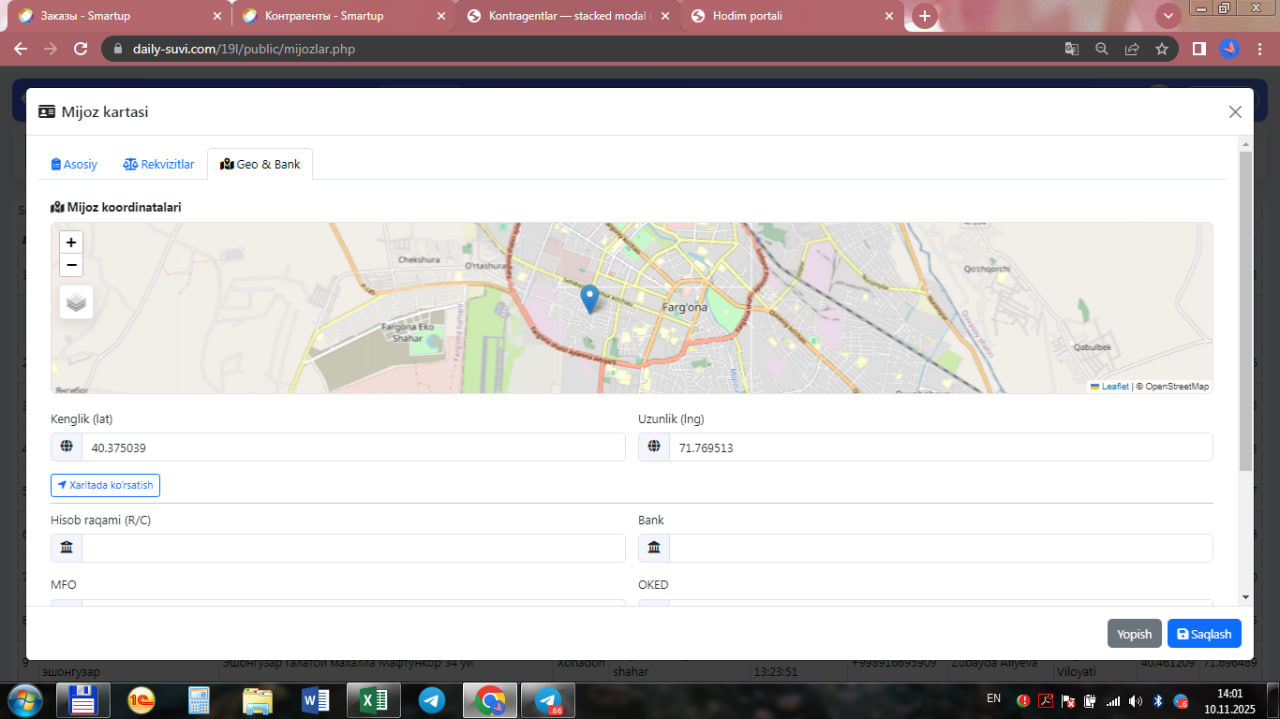This screenshot has height=719, width=1280.
Task: Click the Chrome bookmark star icon
Action: click(x=1162, y=49)
